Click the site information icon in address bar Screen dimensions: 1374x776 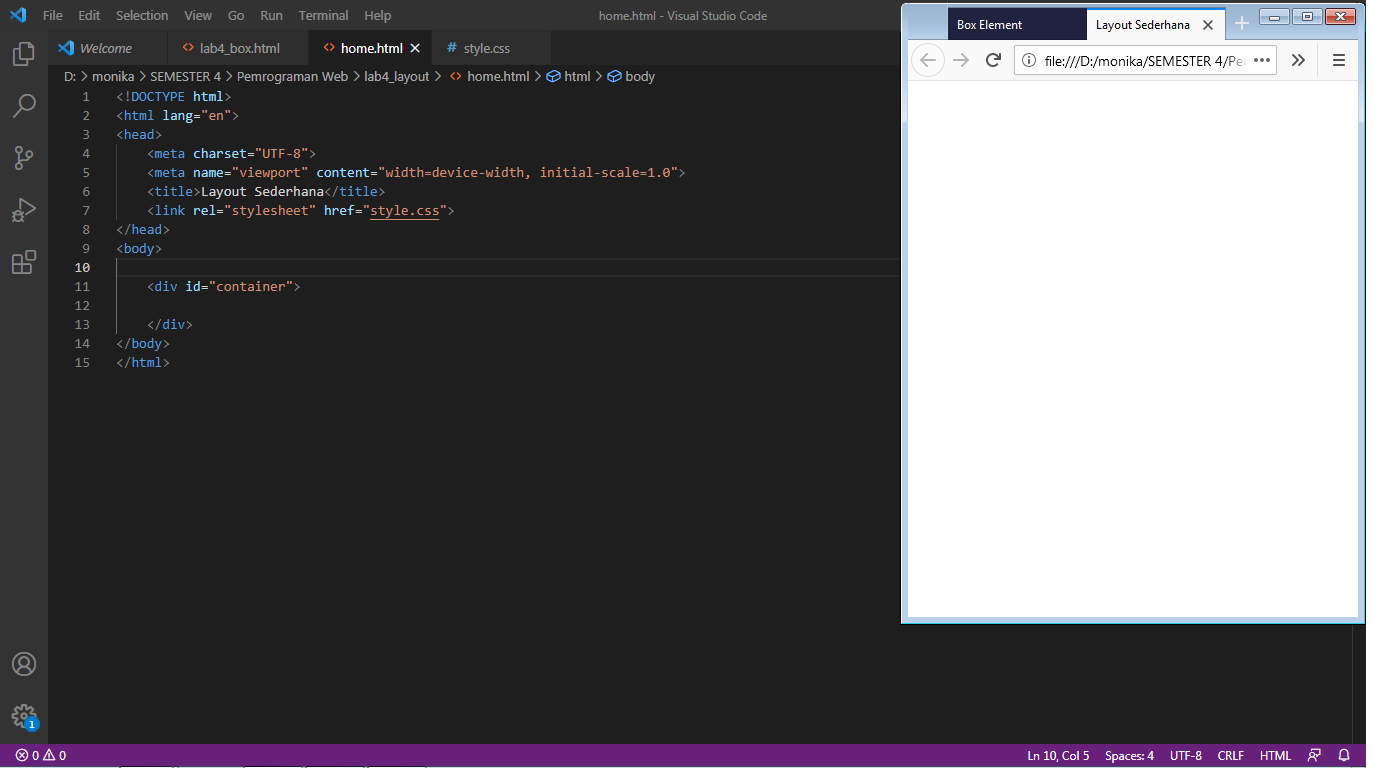[1029, 60]
